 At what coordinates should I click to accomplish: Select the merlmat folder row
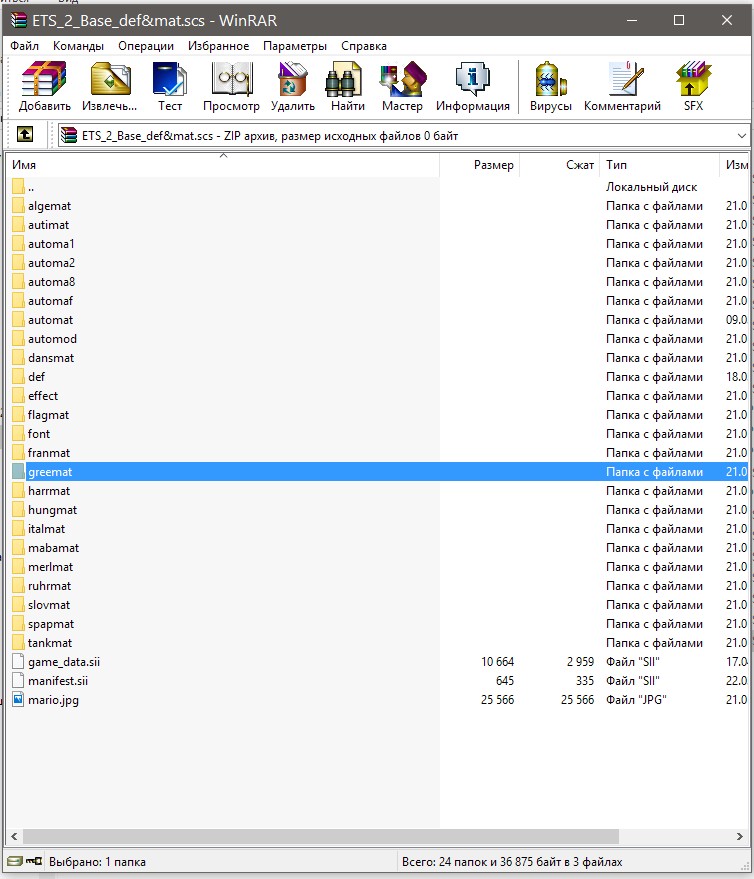click(378, 567)
